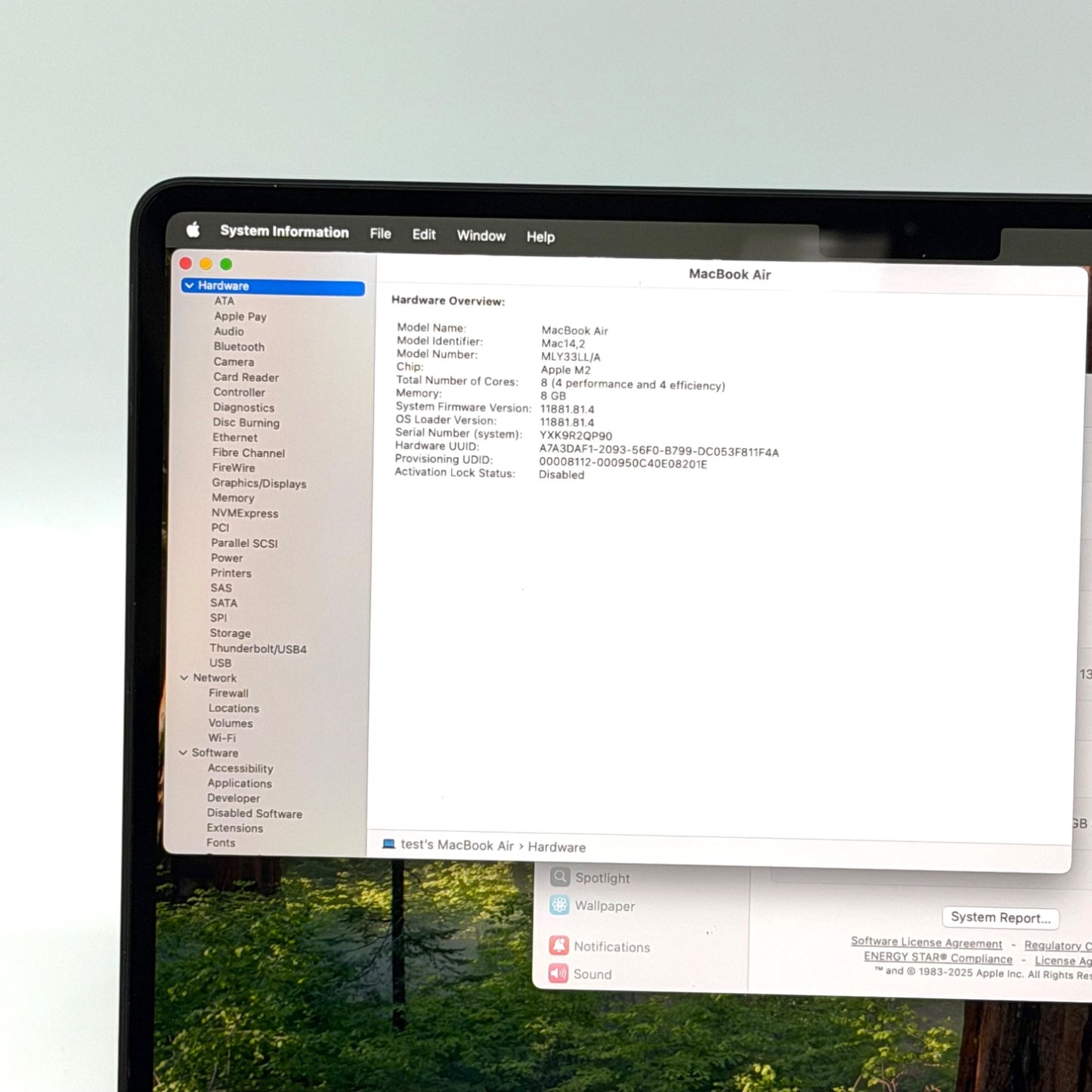Open ENERGY STAR Compliance link
The image size is (1092, 1092).
(x=938, y=958)
